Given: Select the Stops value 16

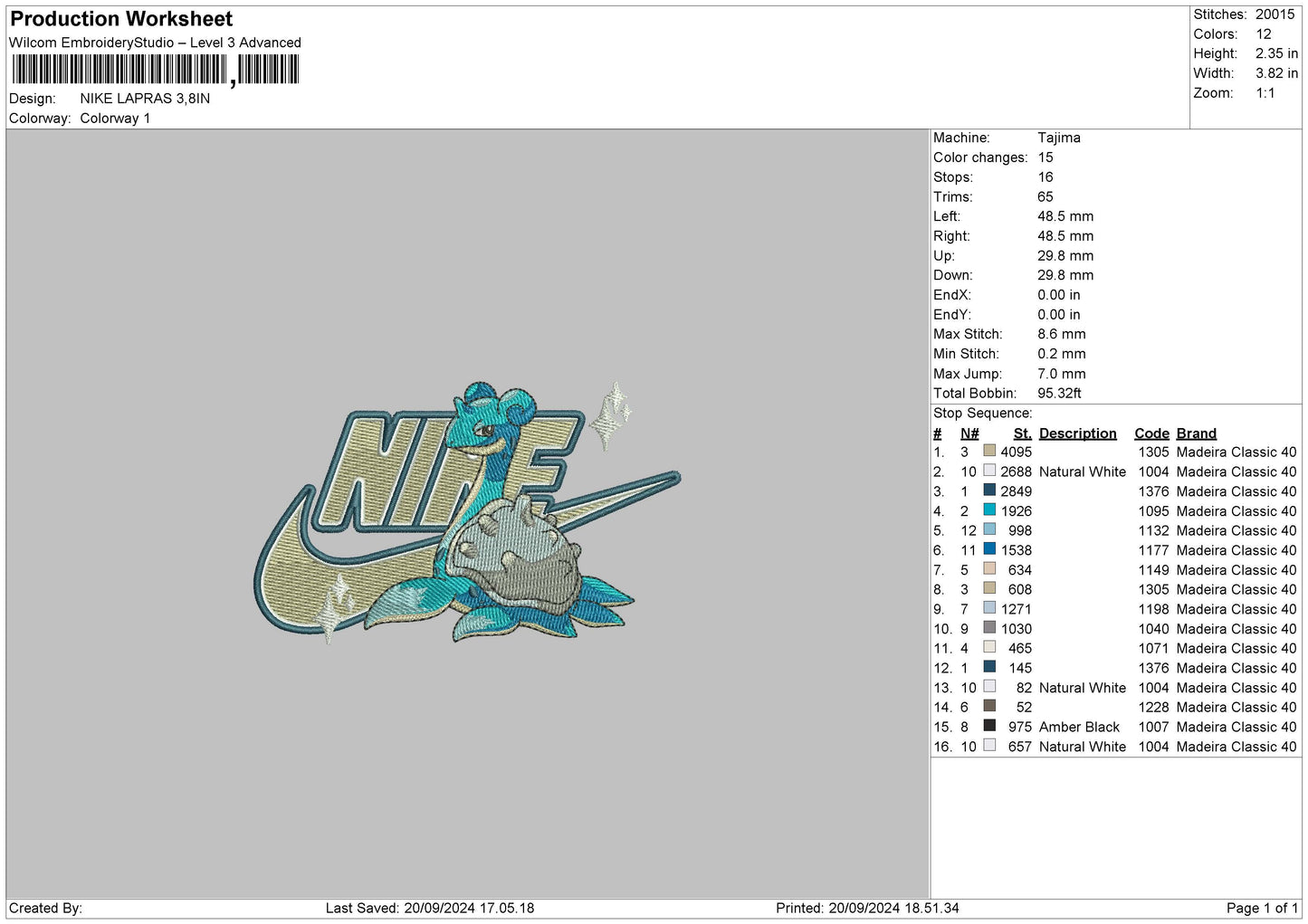Looking at the screenshot, I should 1045,177.
